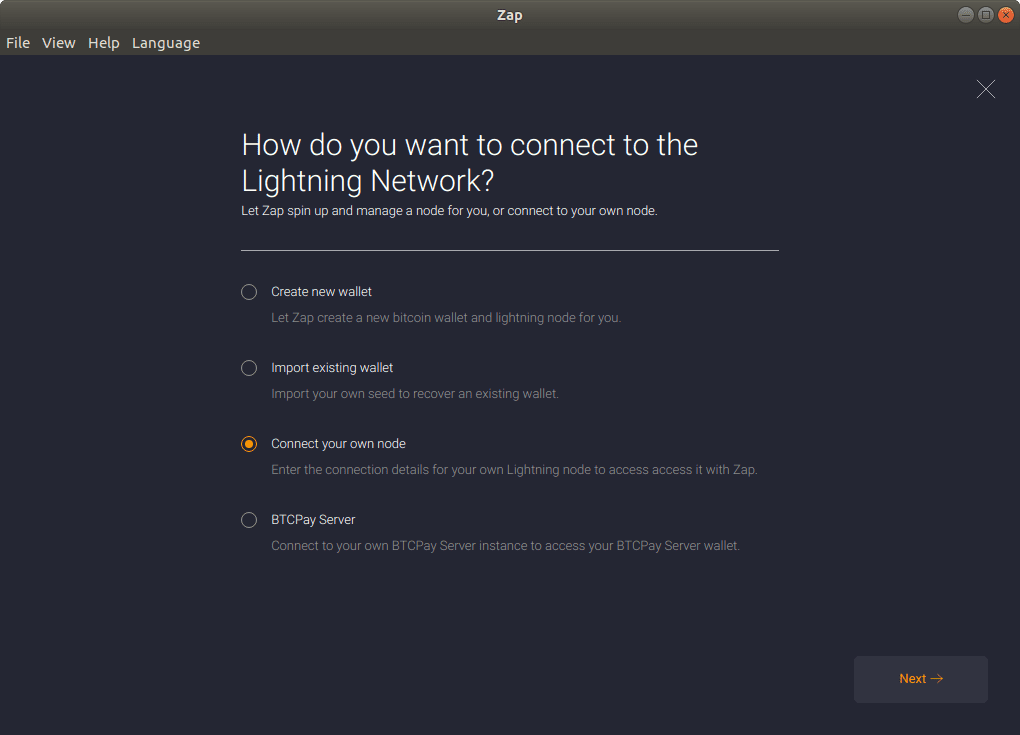Click the "Let Zap spin up" subtitle text
Viewport: 1020px width, 735px height.
(448, 210)
